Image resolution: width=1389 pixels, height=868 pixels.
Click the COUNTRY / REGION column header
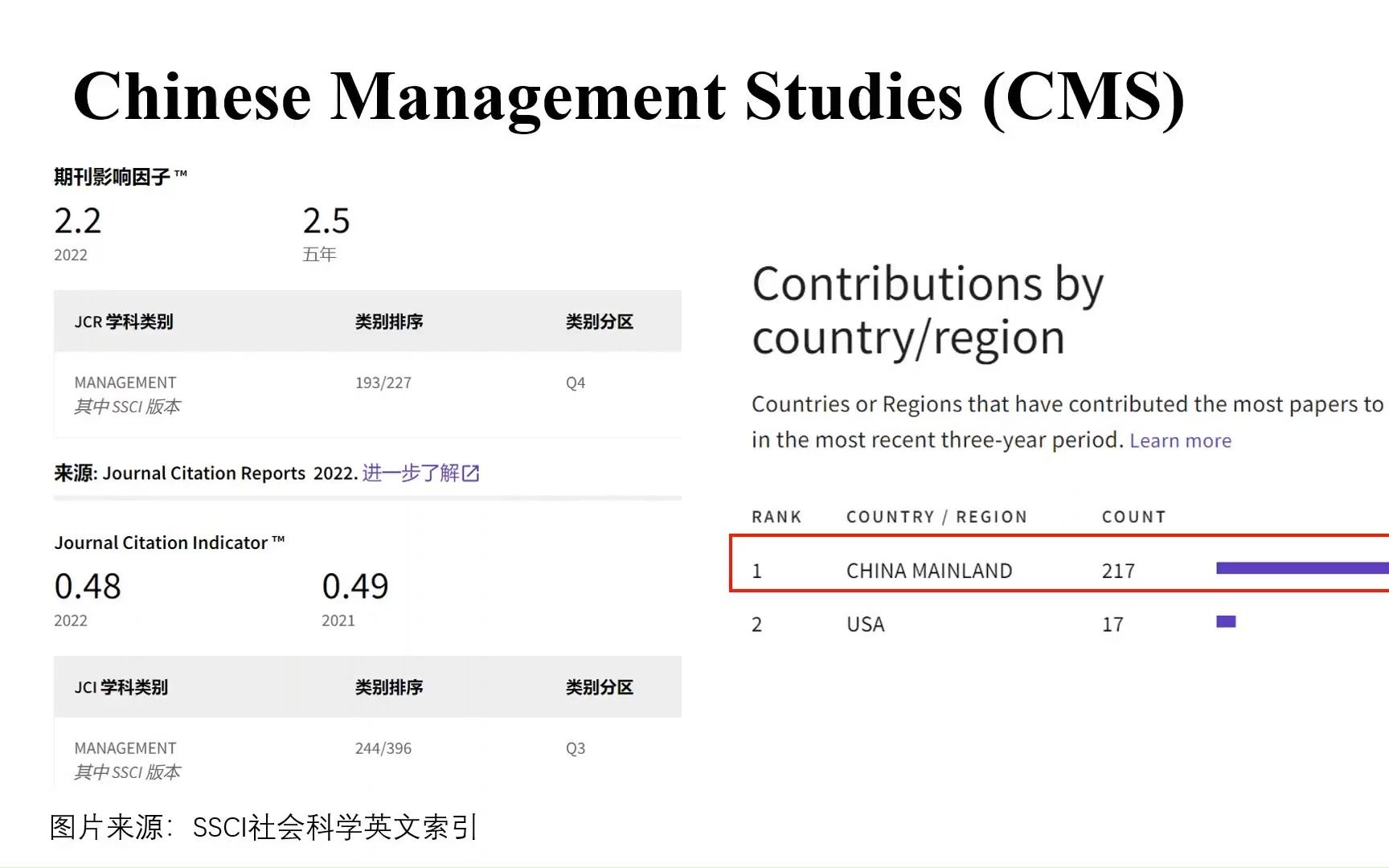pyautogui.click(x=936, y=517)
